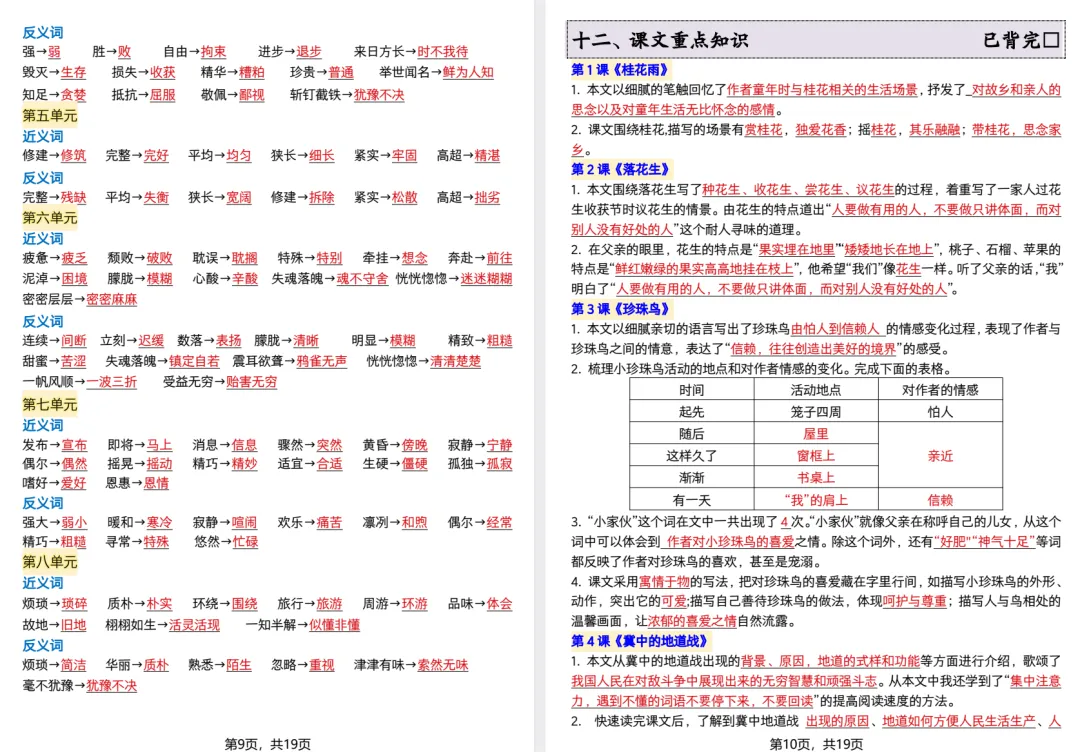Click the red answer 恩情
1080x752 pixels.
[x=156, y=483]
